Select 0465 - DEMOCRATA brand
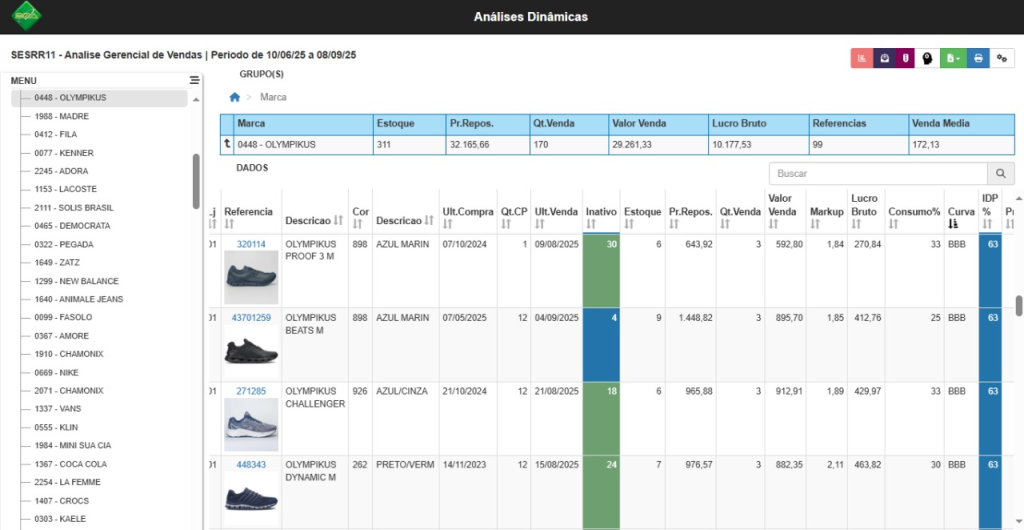1024x530 pixels. click(x=72, y=226)
